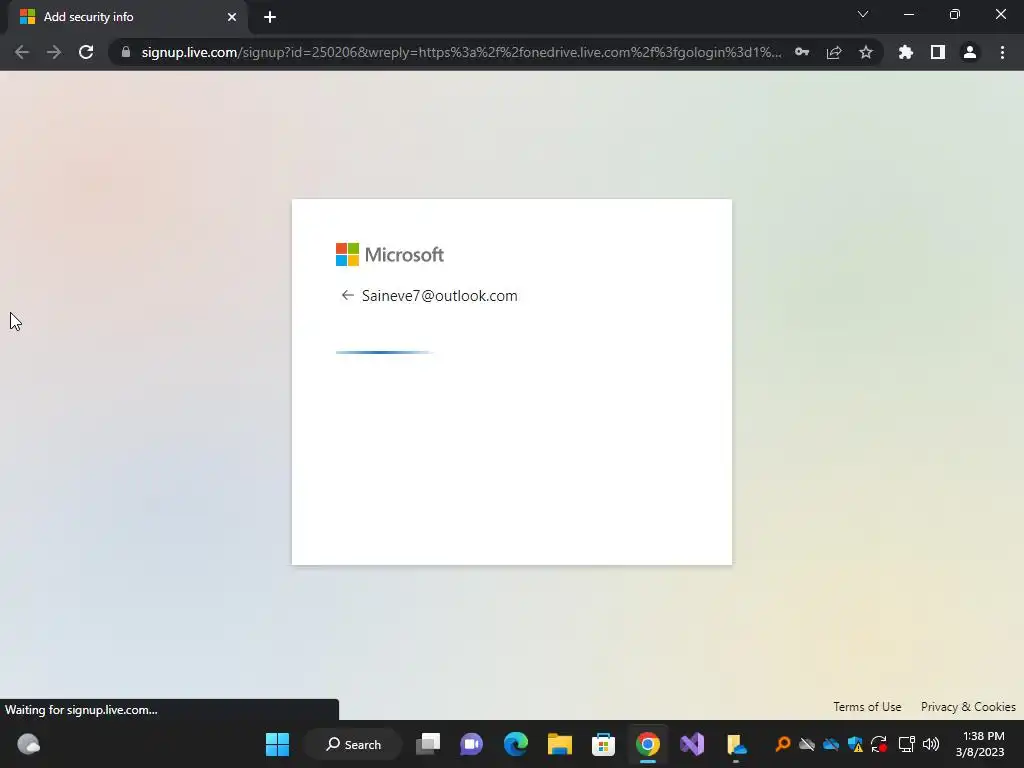
Task: Close the Chrome window
Action: click(x=1000, y=14)
